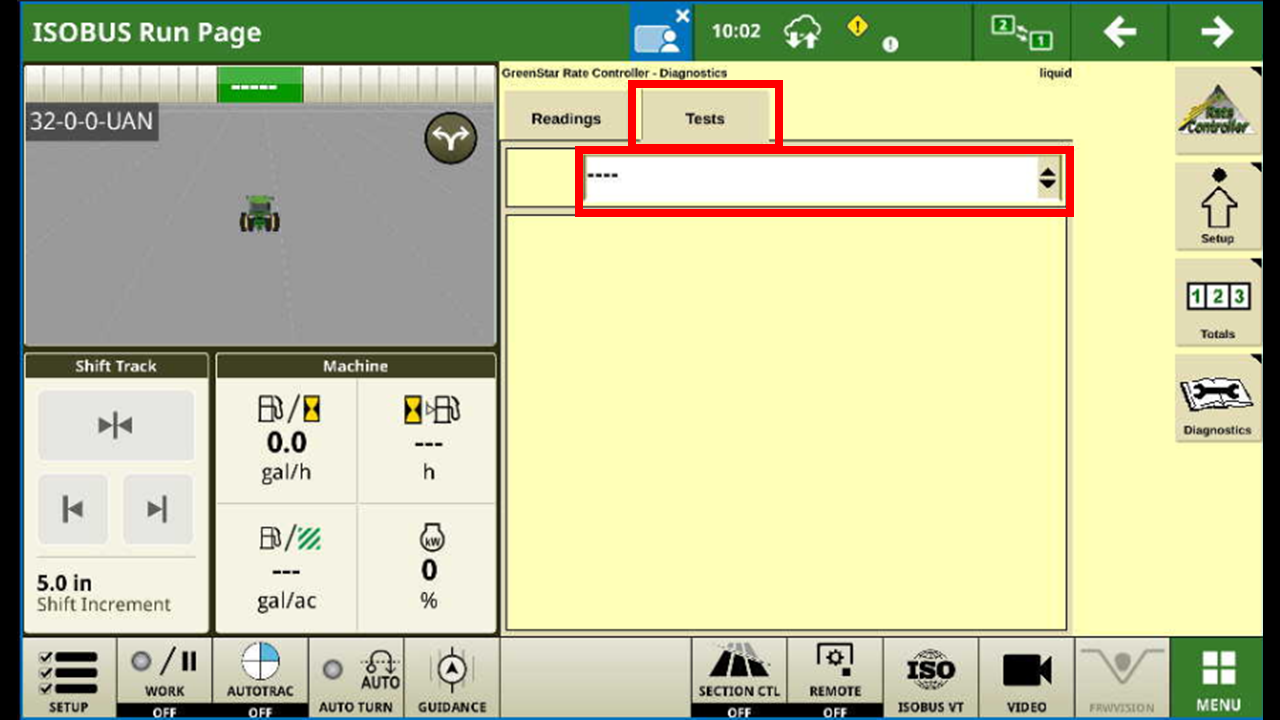Click the dropdown up-down arrow spinner

click(x=1047, y=179)
